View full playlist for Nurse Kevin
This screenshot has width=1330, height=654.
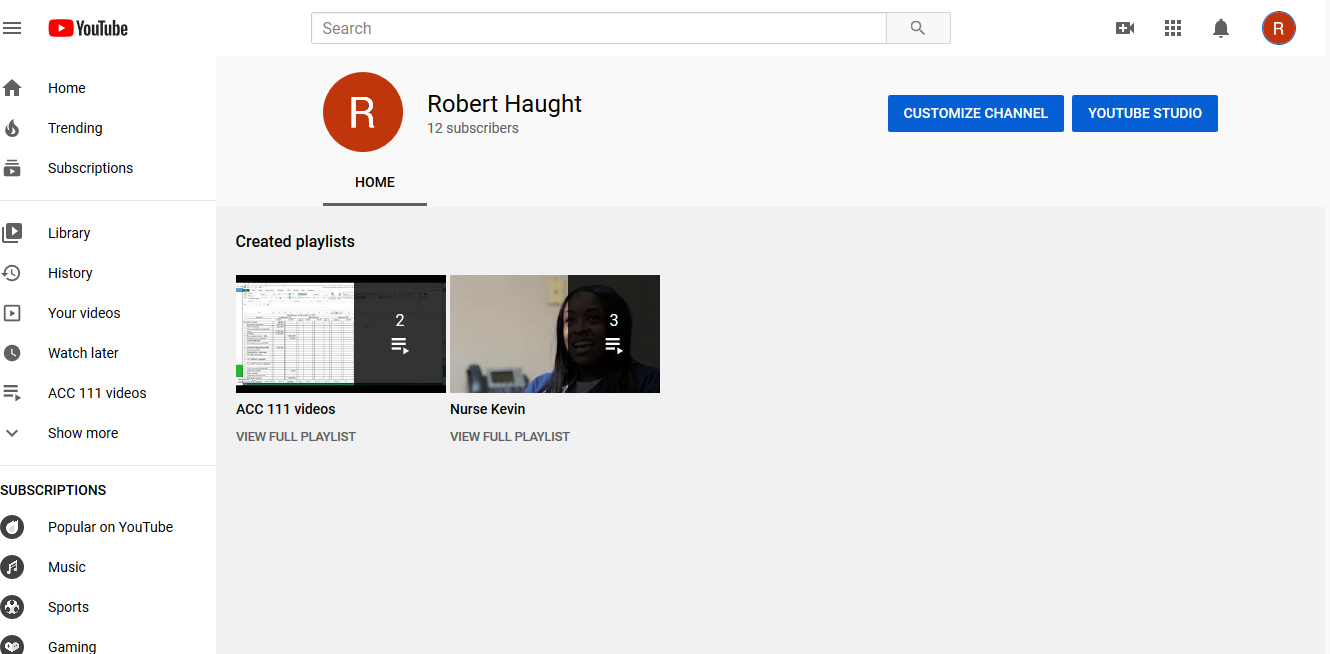(x=510, y=437)
